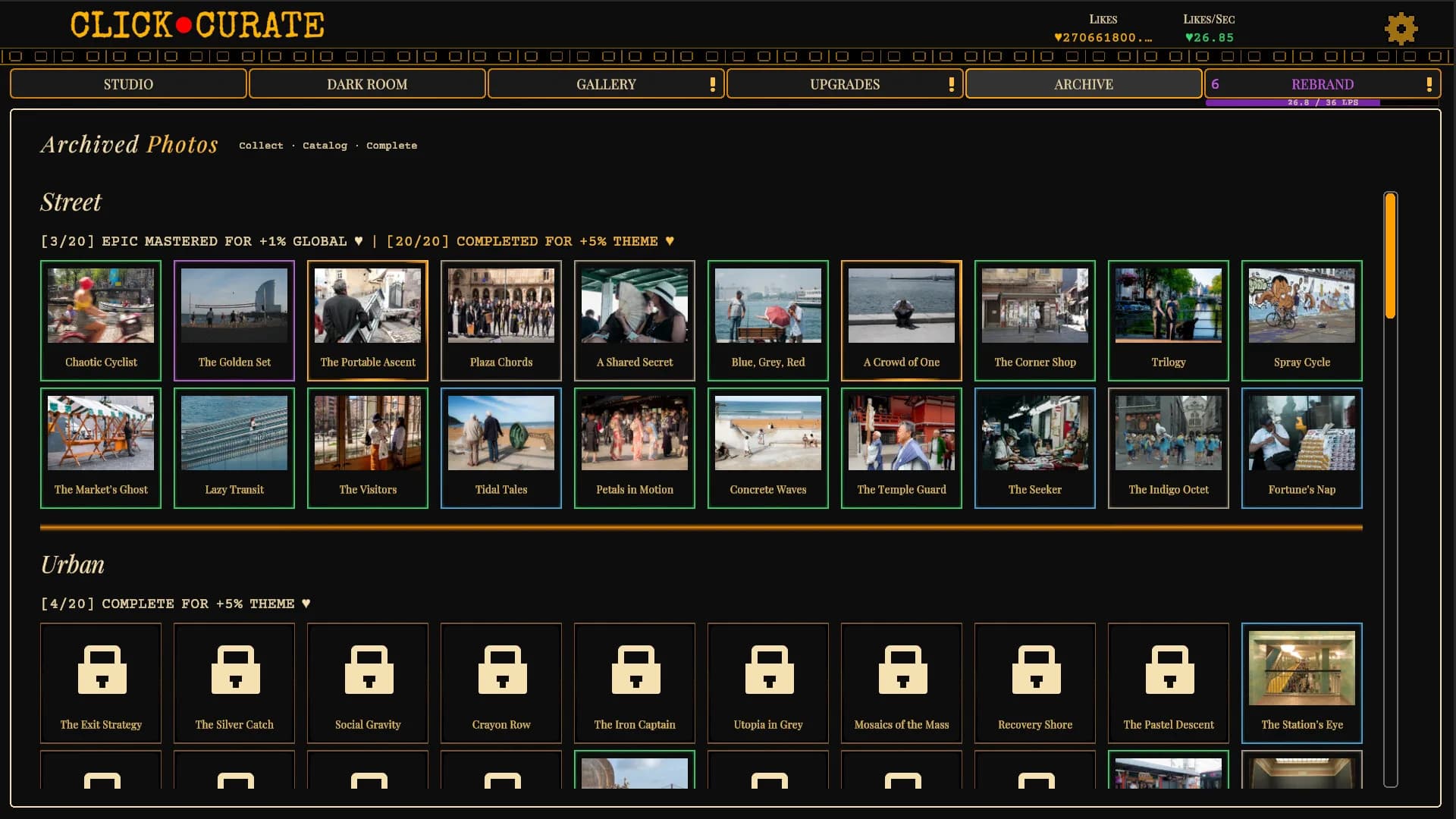Click the orange archive scrollbar thumb

click(x=1390, y=256)
